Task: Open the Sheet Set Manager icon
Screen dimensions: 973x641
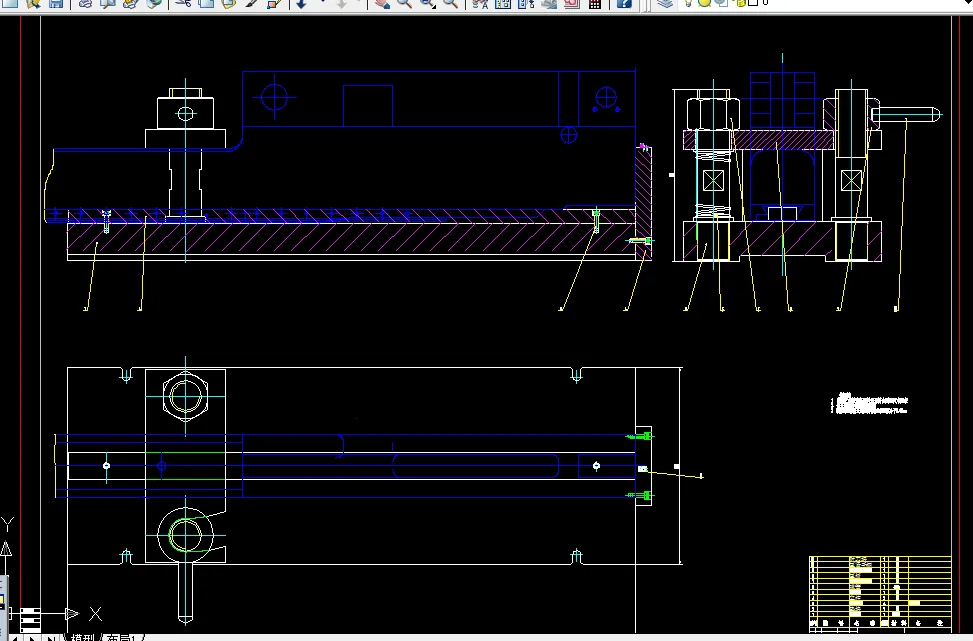Action: tap(549, 3)
